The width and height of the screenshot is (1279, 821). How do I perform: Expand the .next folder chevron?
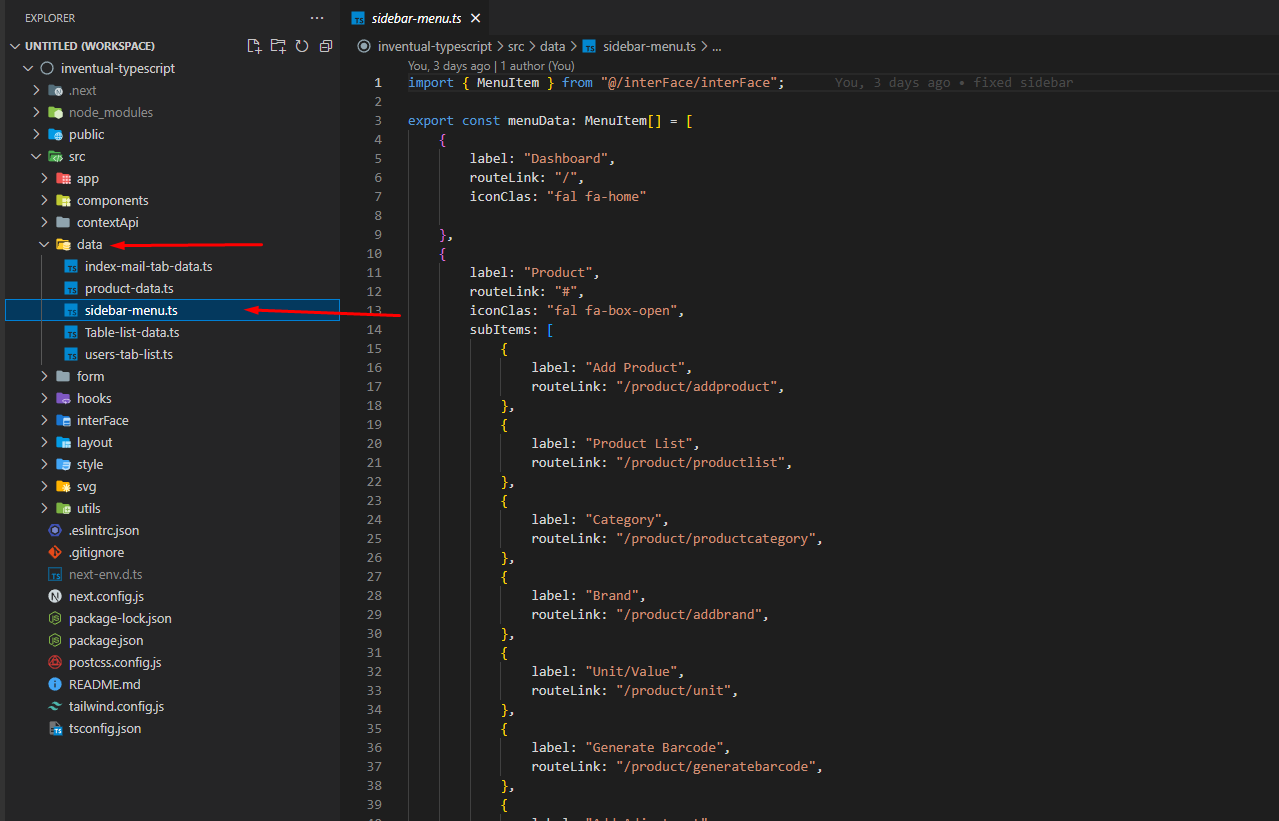click(x=36, y=90)
